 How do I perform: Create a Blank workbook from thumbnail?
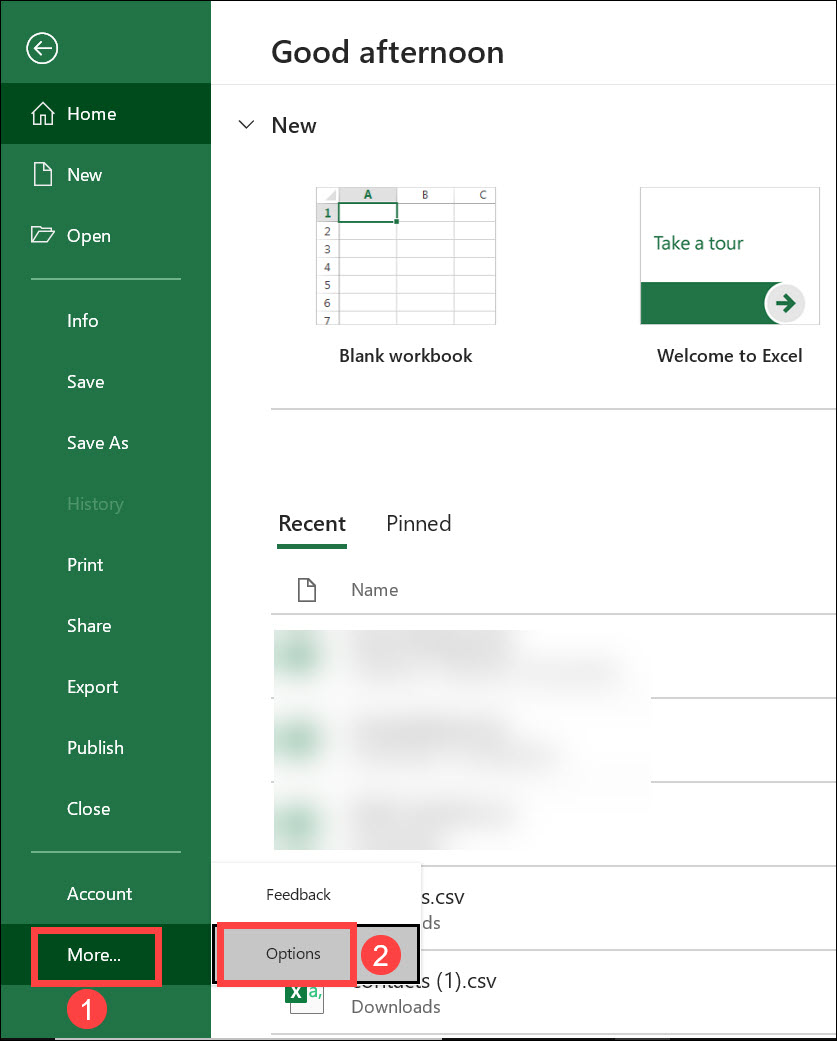coord(406,256)
